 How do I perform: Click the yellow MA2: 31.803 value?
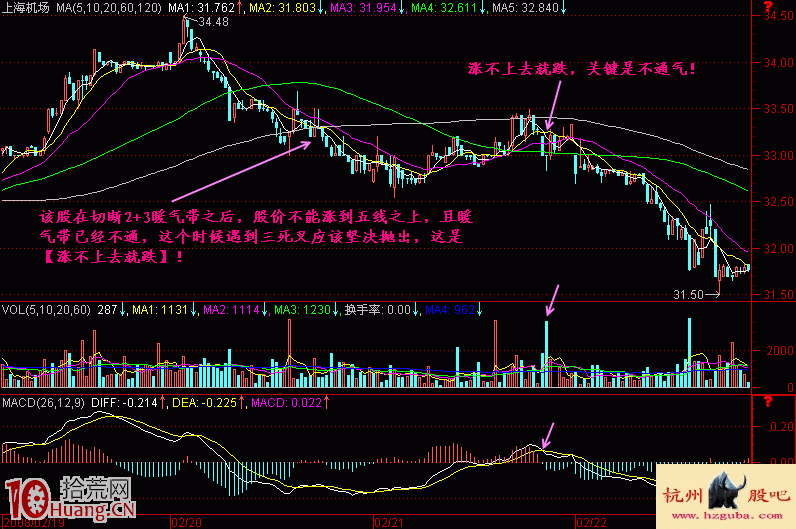tap(282, 8)
